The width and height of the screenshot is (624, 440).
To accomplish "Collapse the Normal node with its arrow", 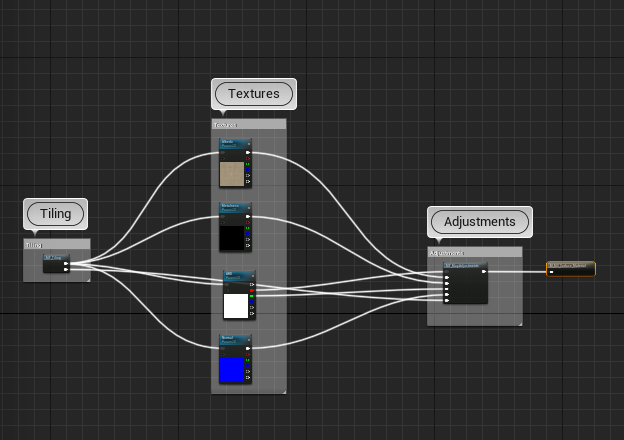I will (249, 340).
